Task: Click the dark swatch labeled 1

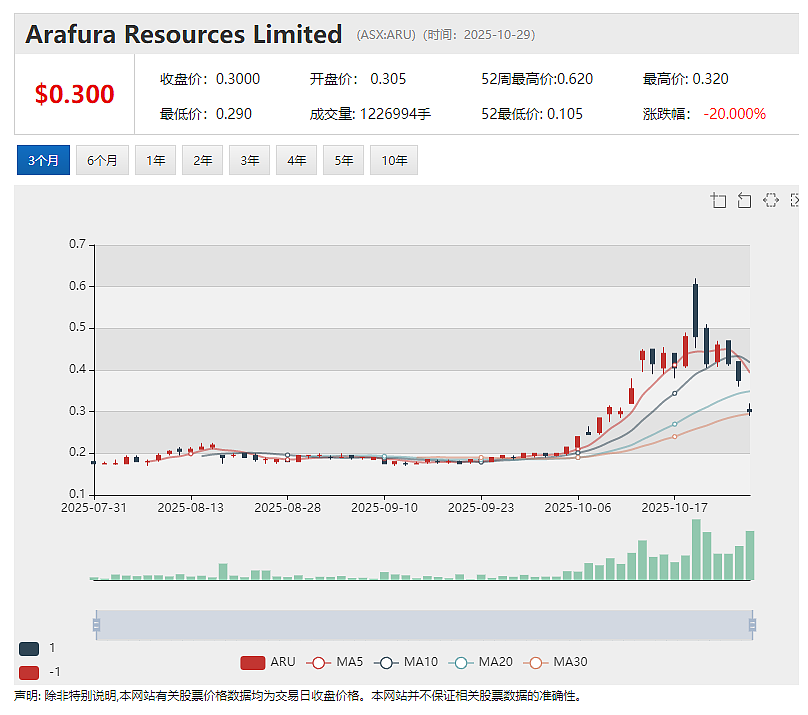Action: (x=29, y=649)
